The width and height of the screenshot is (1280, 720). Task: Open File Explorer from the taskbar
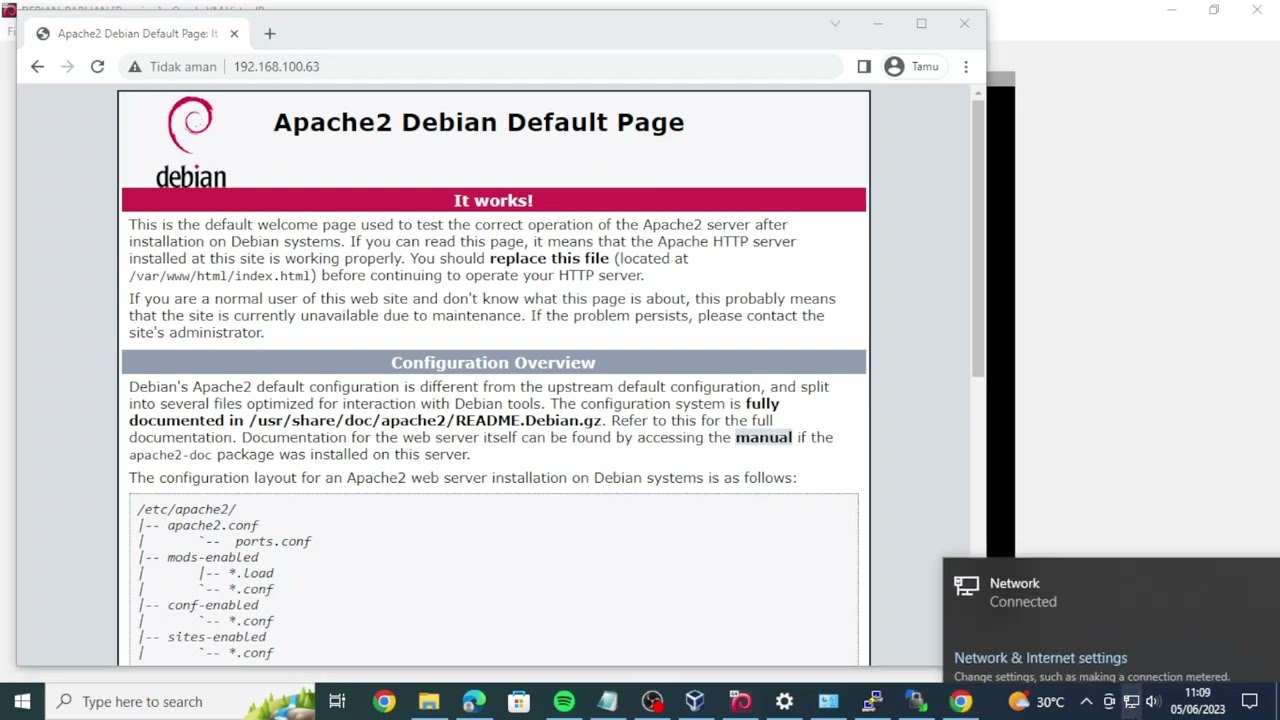(x=429, y=701)
